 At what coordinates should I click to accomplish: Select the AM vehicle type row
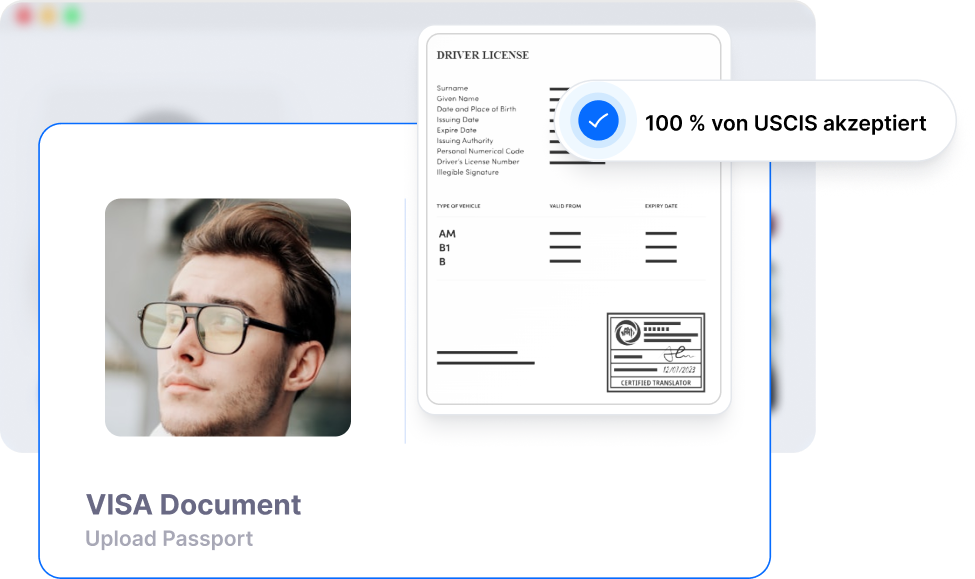(447, 234)
